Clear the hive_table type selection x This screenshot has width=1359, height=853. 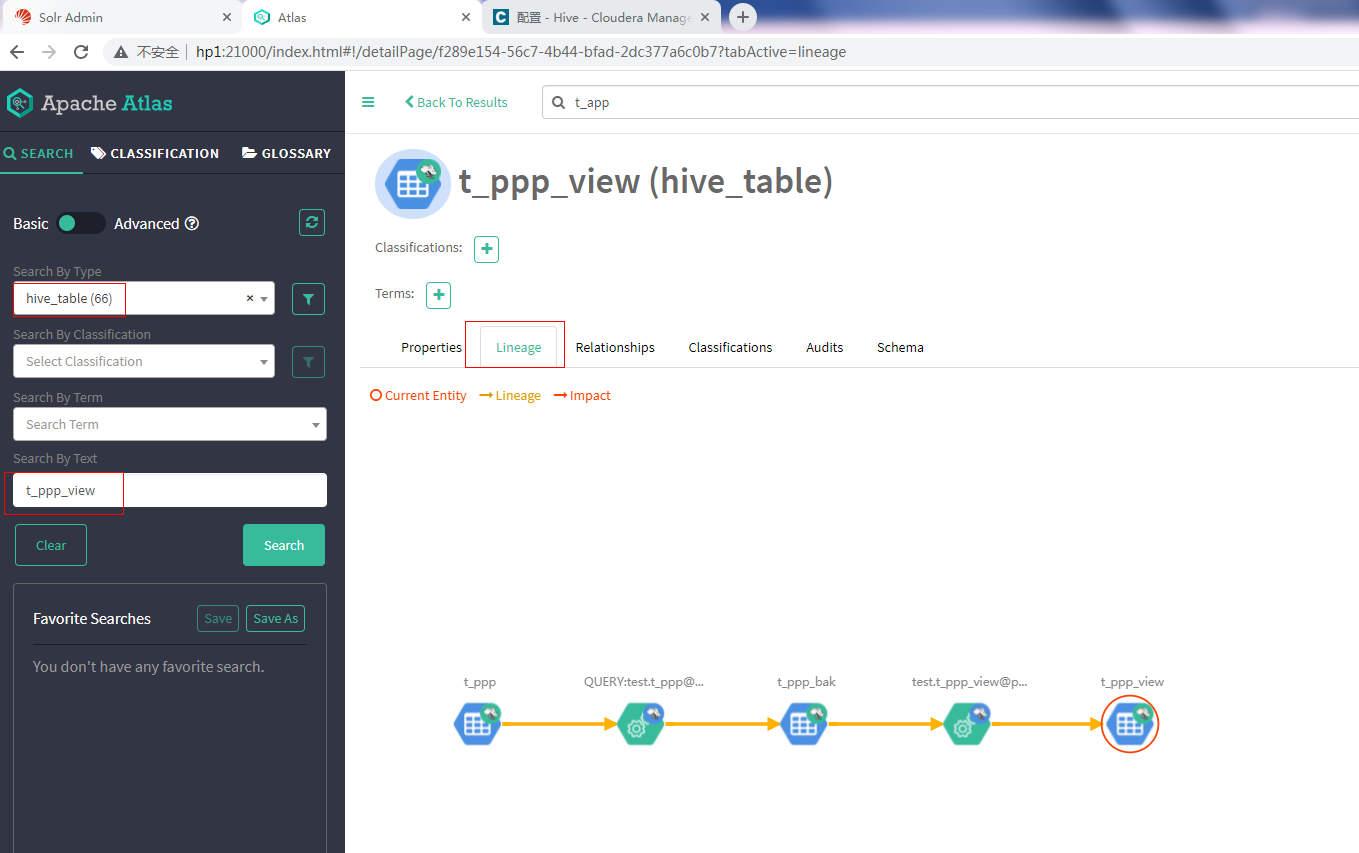pyautogui.click(x=250, y=299)
